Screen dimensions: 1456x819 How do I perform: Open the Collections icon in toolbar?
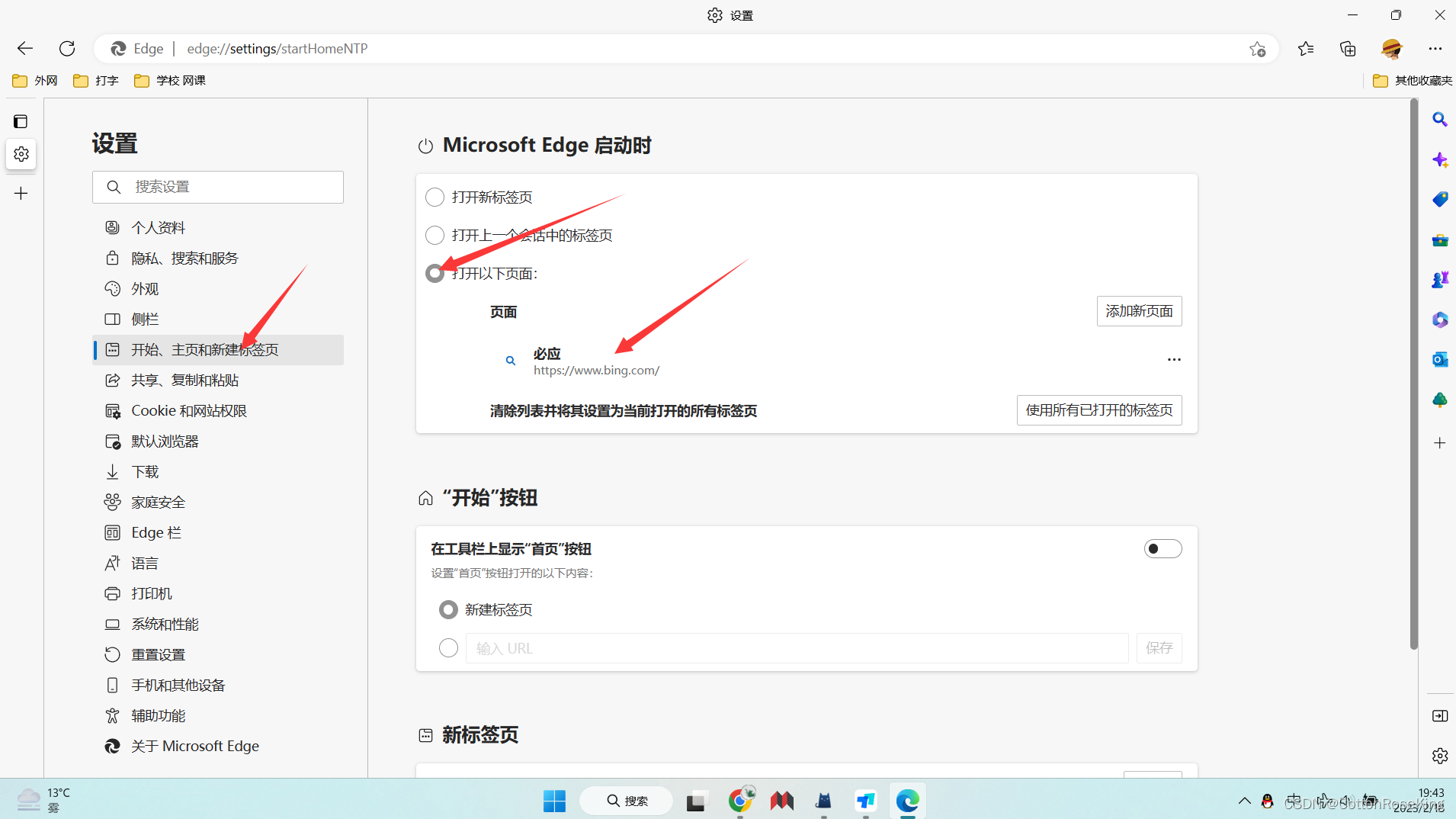click(x=1348, y=49)
